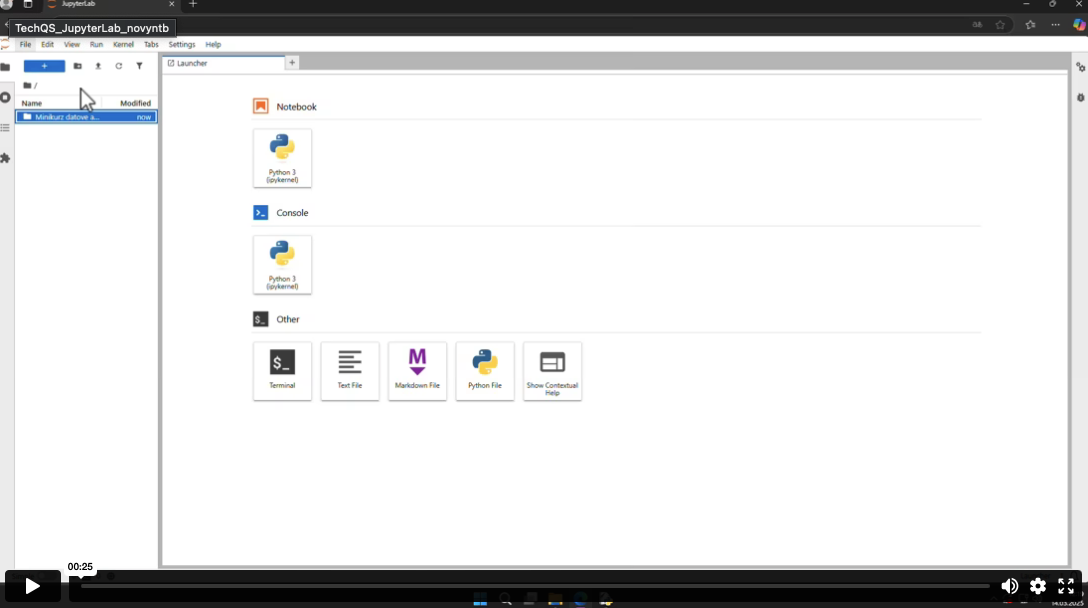
Task: Create a new Python File
Action: [484, 371]
